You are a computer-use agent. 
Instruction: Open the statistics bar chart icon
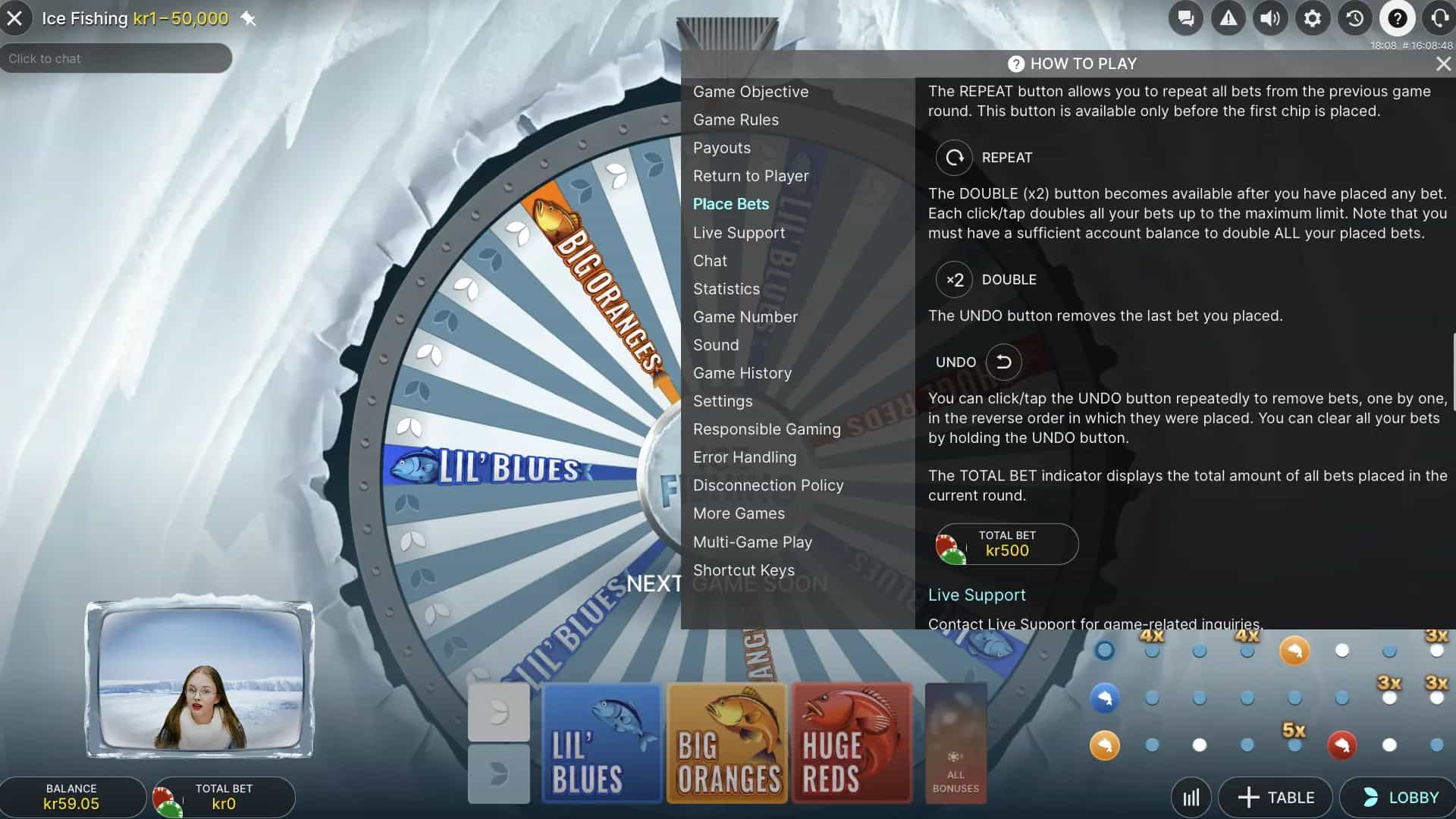tap(1191, 797)
